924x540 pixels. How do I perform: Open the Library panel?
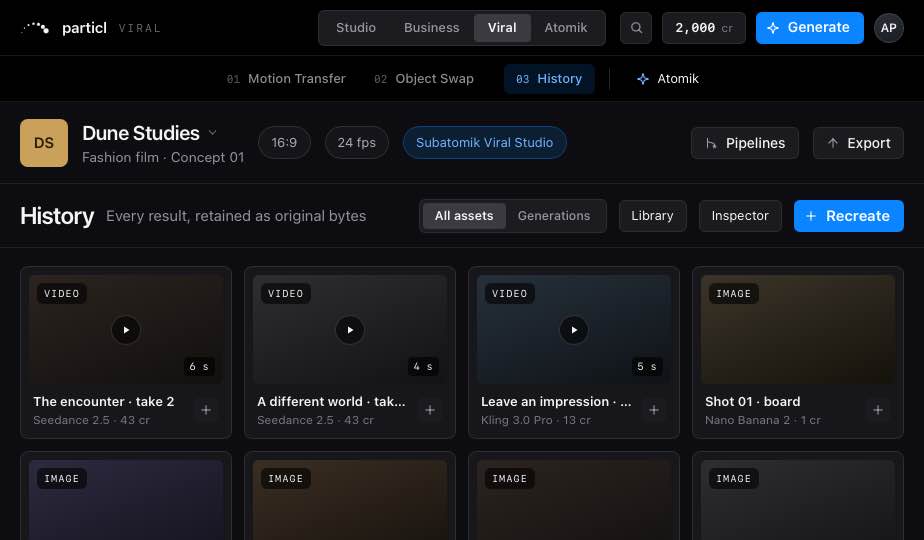click(x=652, y=216)
